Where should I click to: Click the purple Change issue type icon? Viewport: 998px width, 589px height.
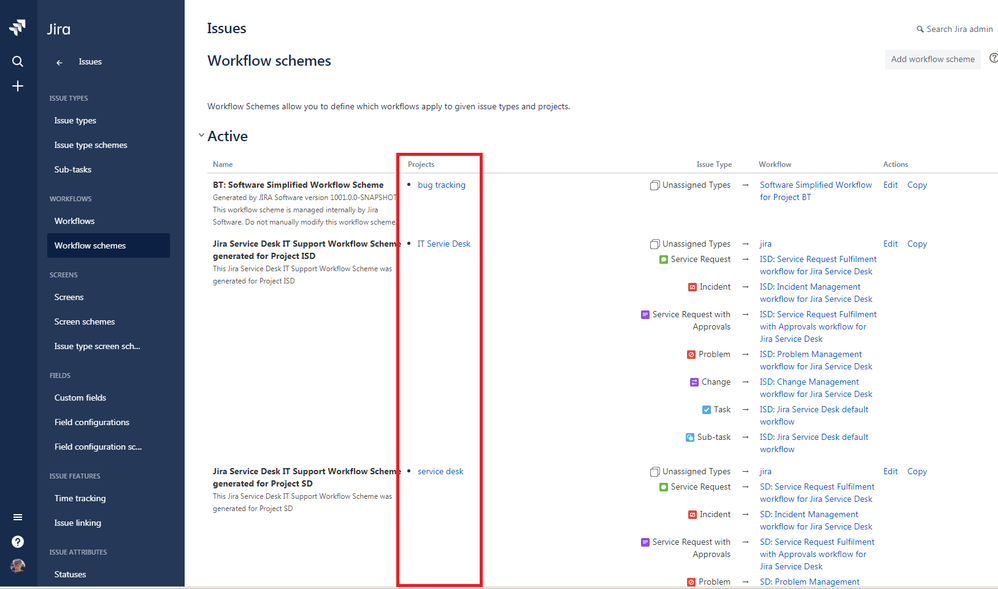694,382
